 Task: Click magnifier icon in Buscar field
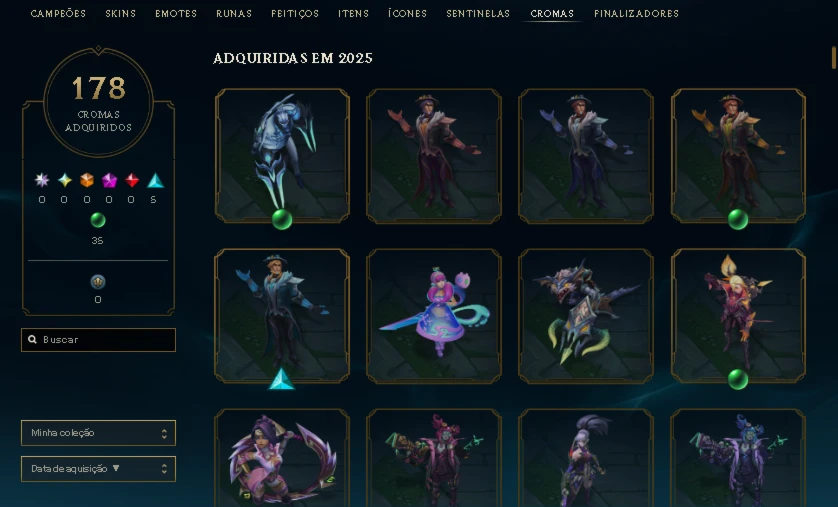pos(32,340)
